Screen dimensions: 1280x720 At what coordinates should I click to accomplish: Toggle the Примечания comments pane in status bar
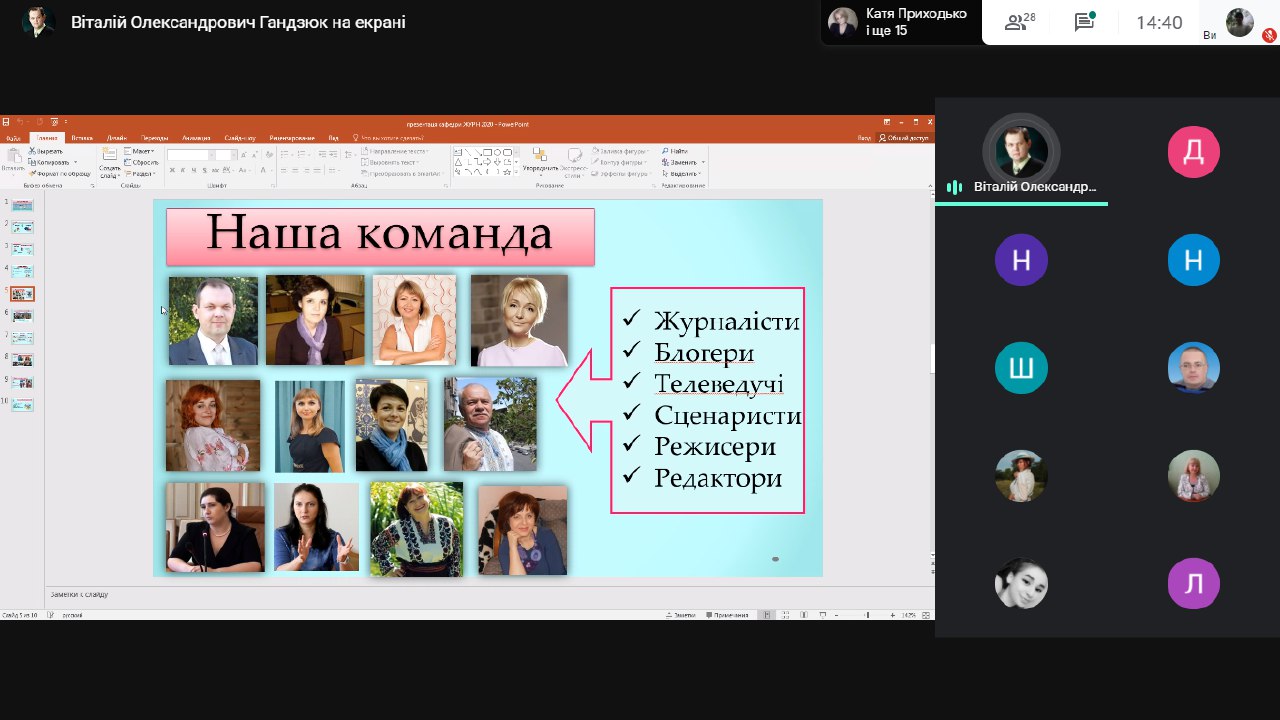click(x=728, y=615)
